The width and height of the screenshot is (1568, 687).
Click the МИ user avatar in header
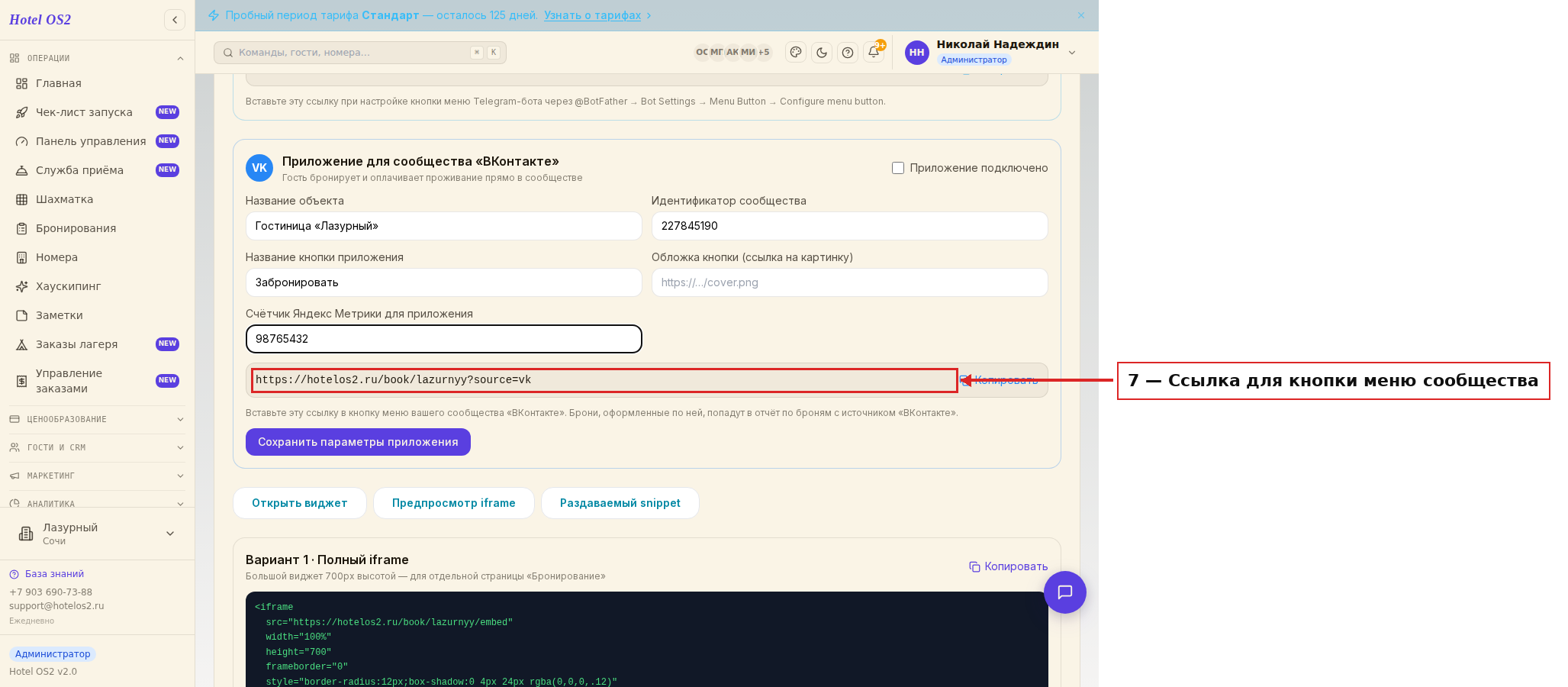point(748,53)
